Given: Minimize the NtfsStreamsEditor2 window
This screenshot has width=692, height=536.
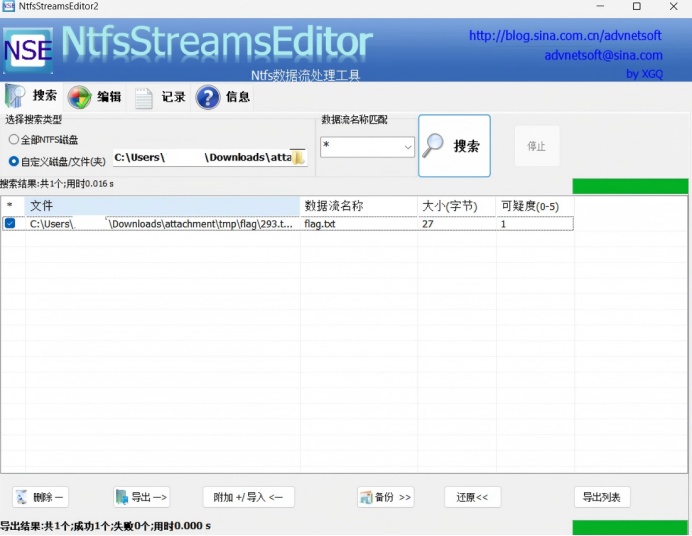Looking at the screenshot, I should [x=600, y=6].
